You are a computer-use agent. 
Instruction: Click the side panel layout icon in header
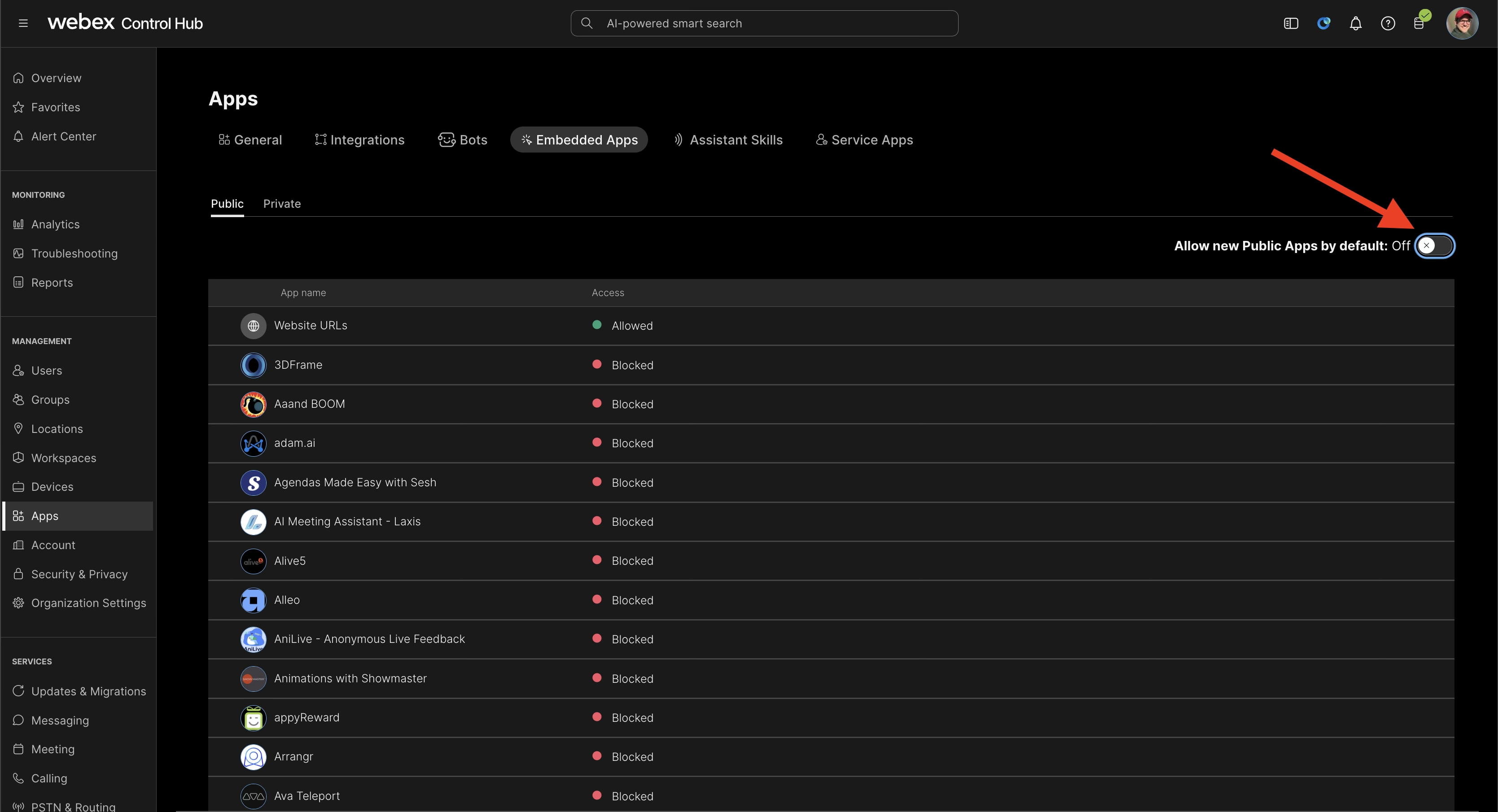click(x=1291, y=23)
